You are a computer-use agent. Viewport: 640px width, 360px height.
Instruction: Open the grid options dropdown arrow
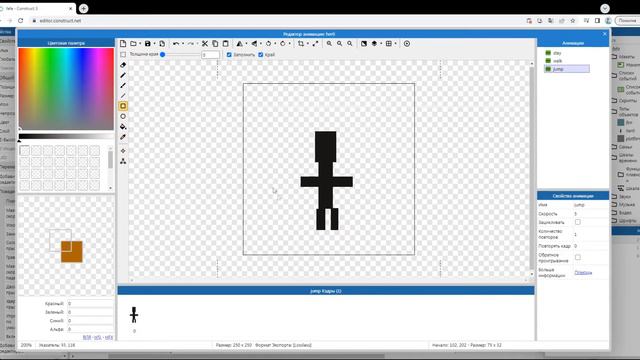coord(395,44)
